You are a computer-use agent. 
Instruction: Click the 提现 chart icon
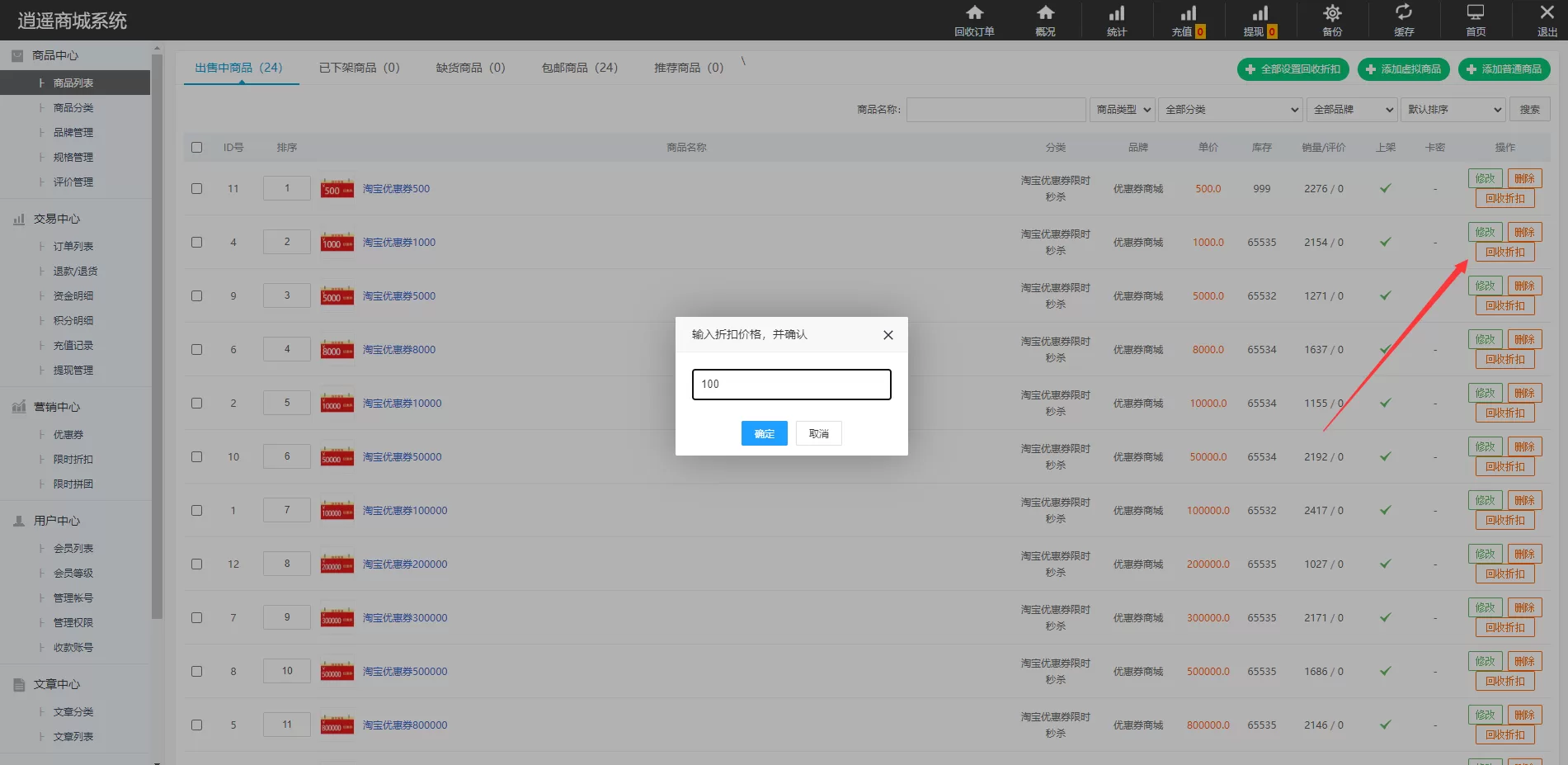[1260, 13]
